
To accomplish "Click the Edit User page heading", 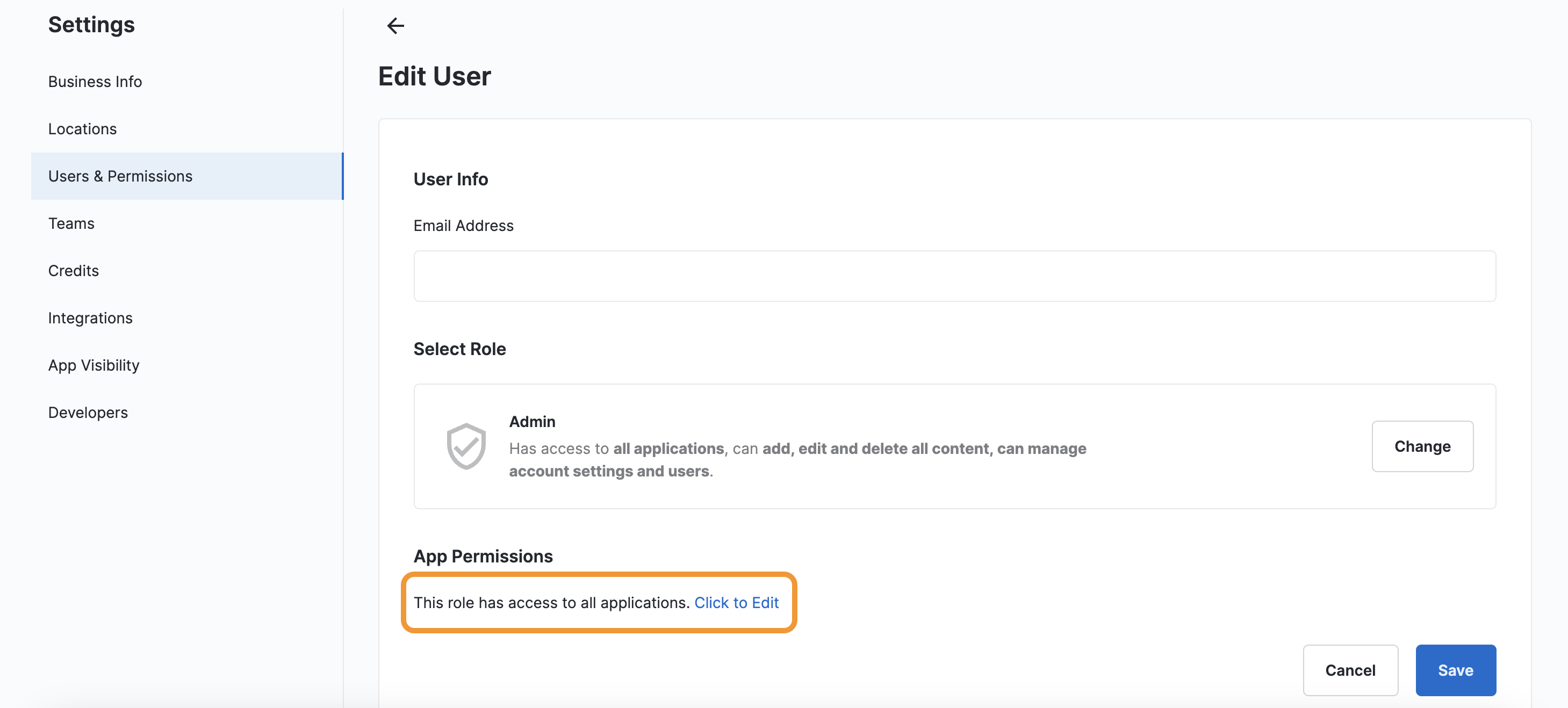I will (x=435, y=77).
